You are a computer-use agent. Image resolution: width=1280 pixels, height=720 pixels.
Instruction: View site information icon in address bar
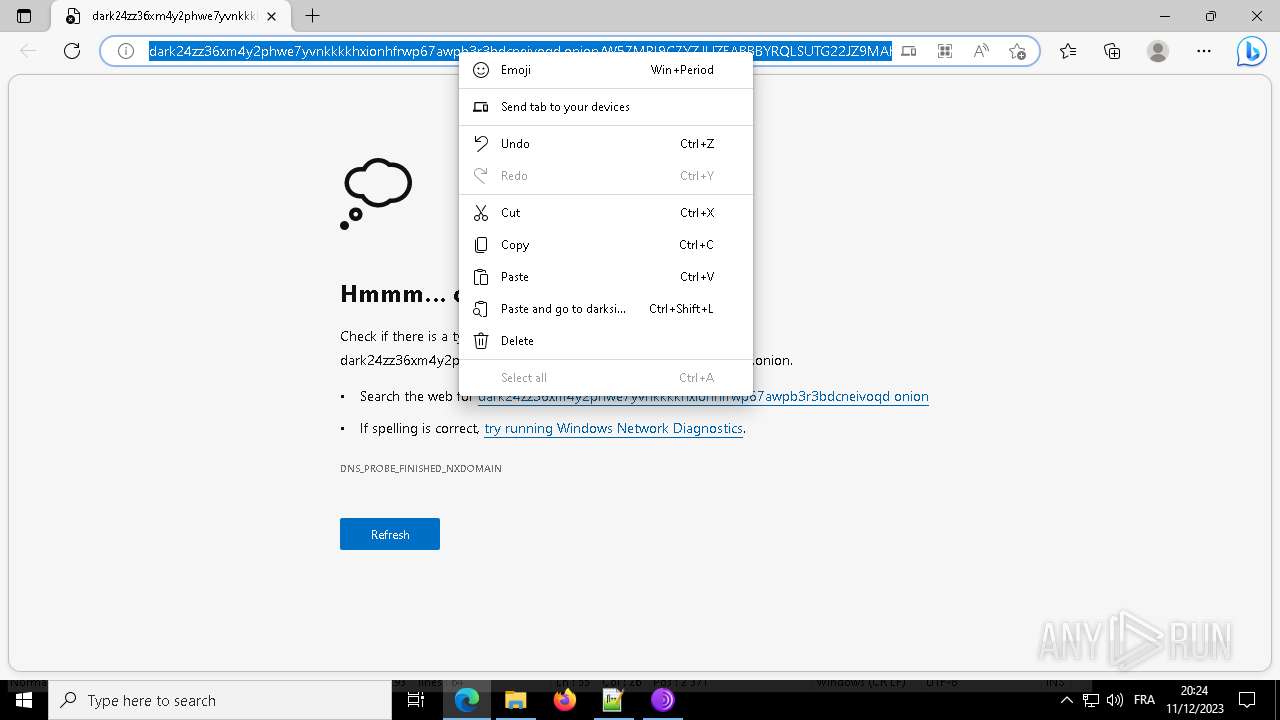pyautogui.click(x=126, y=51)
